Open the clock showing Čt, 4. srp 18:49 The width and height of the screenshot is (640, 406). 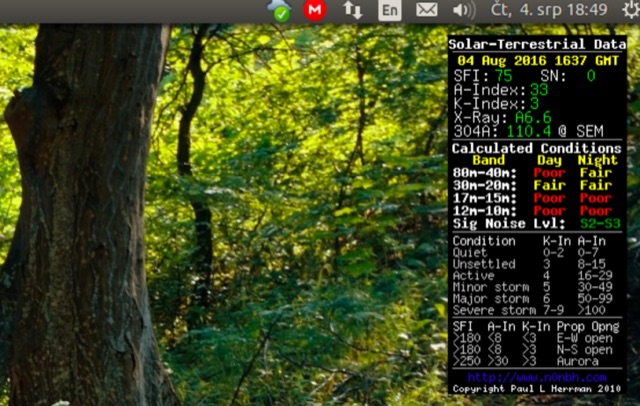(x=549, y=10)
